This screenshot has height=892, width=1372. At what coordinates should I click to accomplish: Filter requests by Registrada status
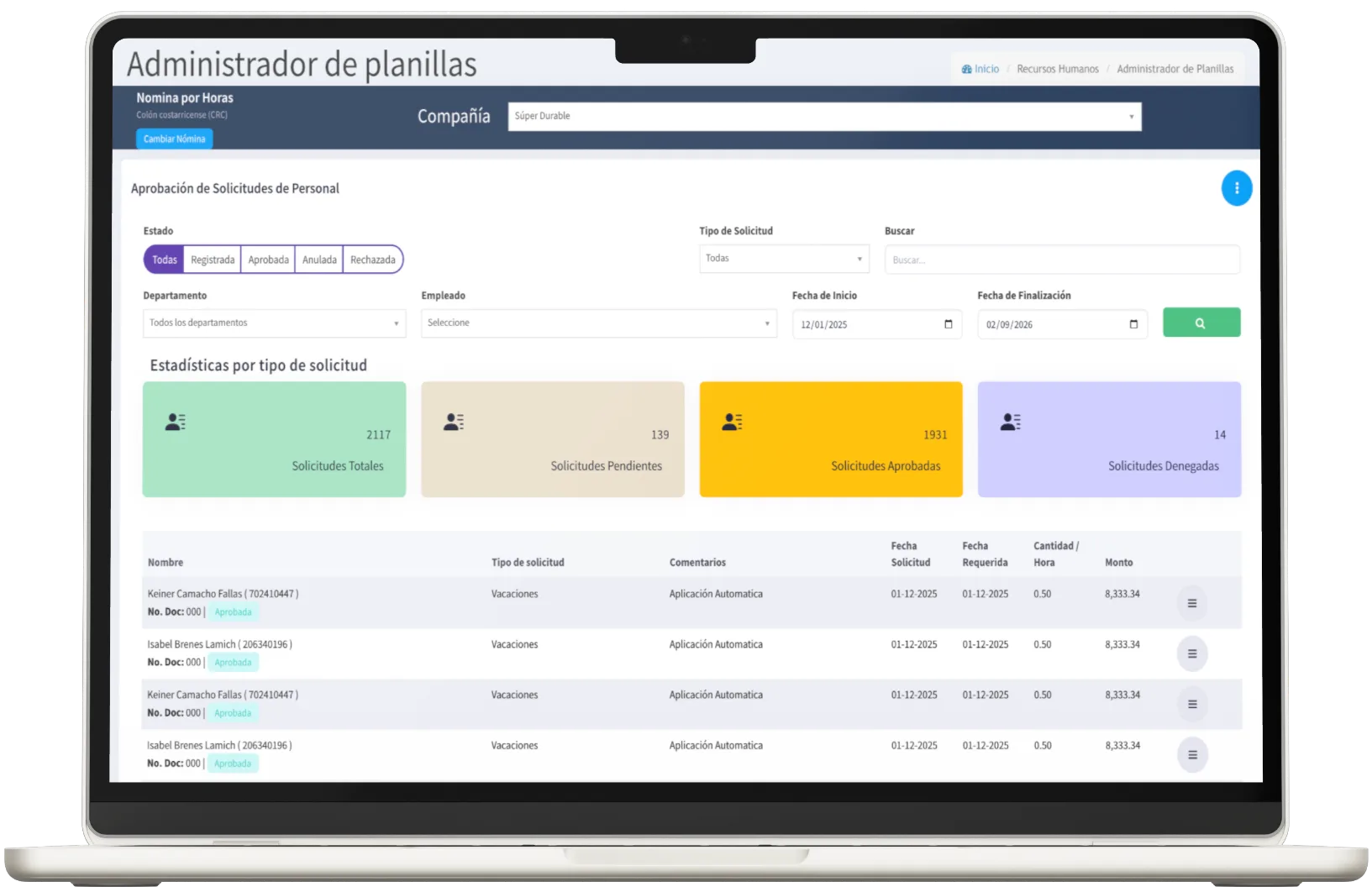(x=213, y=260)
